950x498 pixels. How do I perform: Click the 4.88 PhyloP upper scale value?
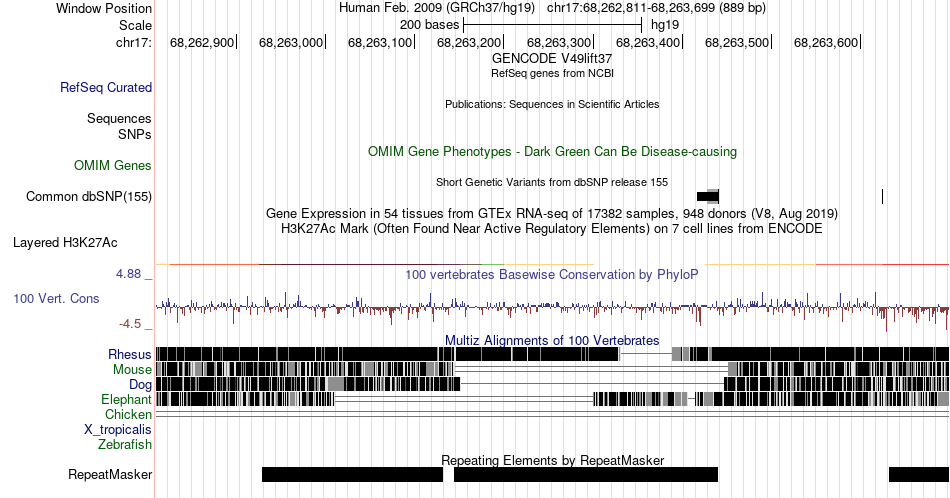(128, 274)
